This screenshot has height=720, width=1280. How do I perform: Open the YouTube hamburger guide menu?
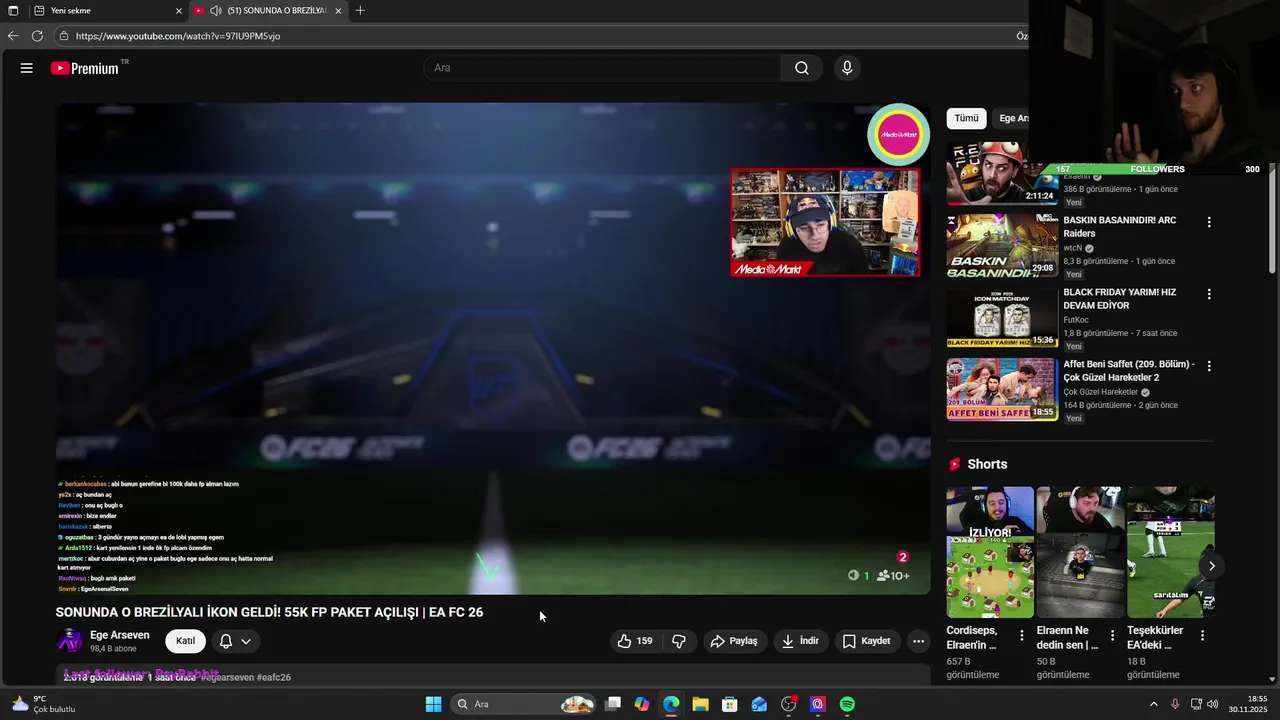click(27, 68)
